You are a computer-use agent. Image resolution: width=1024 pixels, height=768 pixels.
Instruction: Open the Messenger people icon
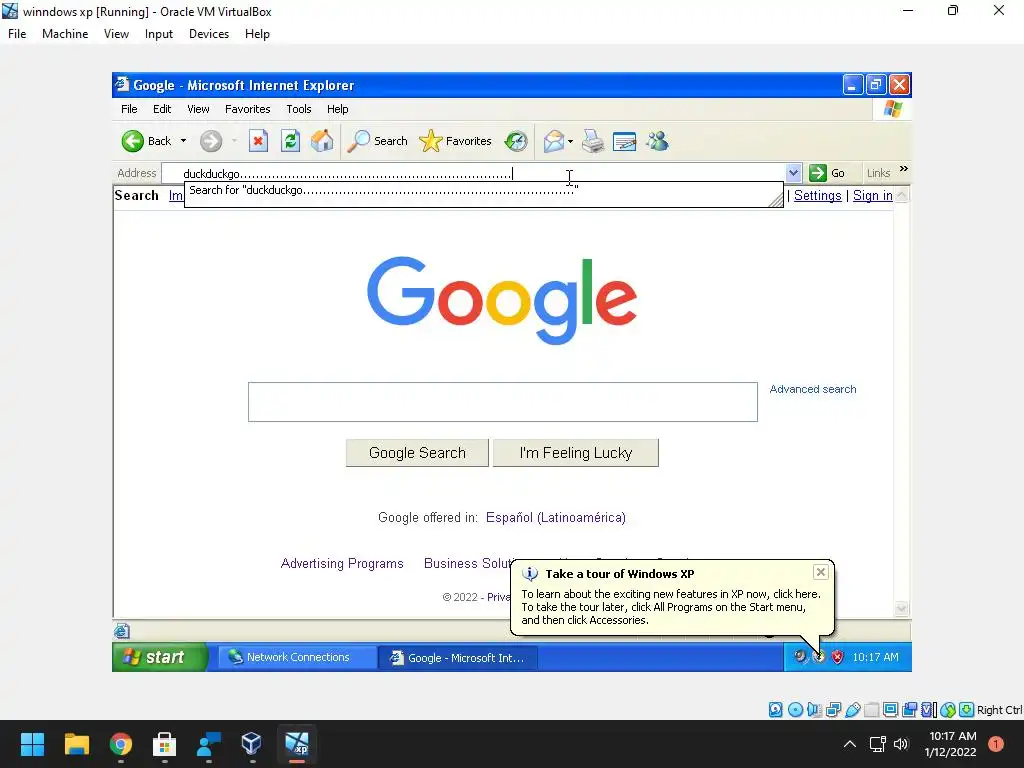pos(658,141)
